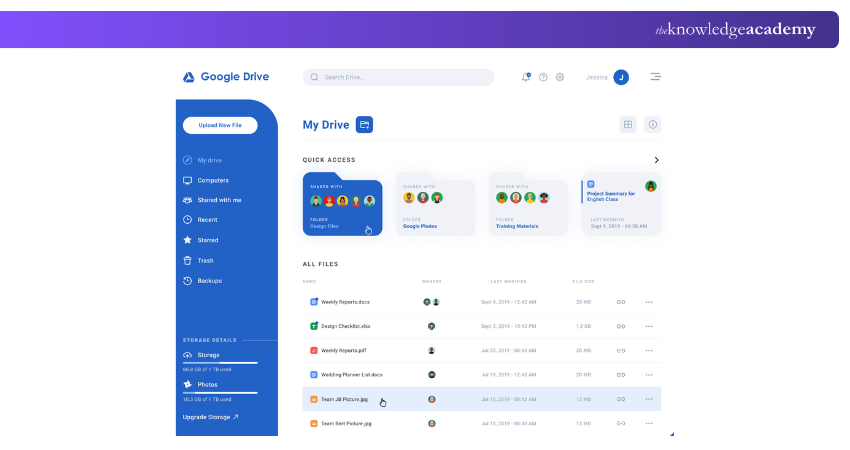Copy link for Wedding Planner List.docs
Screen dimensions: 850x450
pyautogui.click(x=621, y=375)
